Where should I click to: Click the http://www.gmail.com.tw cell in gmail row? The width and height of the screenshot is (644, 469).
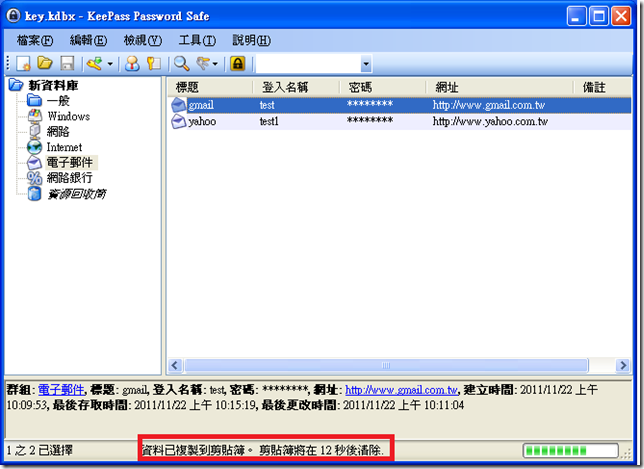click(x=489, y=105)
